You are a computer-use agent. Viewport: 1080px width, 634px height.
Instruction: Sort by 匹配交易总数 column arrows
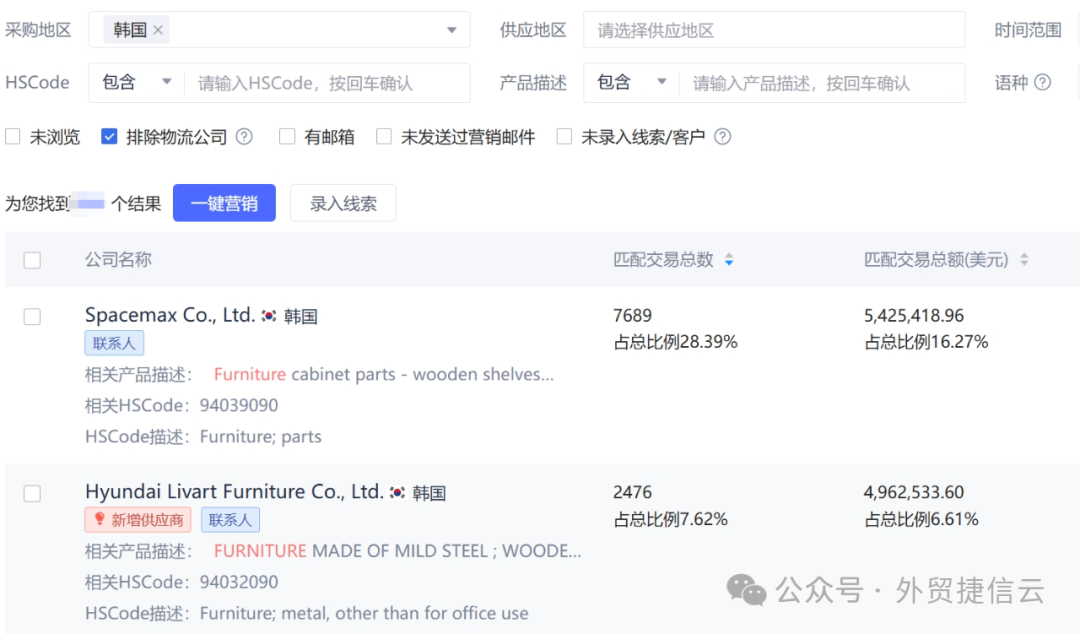729,260
